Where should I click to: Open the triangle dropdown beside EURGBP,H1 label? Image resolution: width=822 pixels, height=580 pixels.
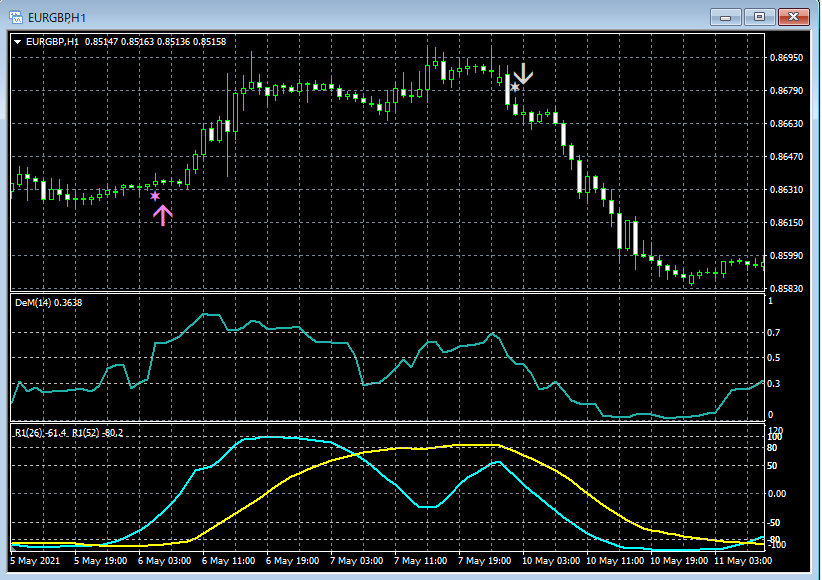(x=18, y=42)
